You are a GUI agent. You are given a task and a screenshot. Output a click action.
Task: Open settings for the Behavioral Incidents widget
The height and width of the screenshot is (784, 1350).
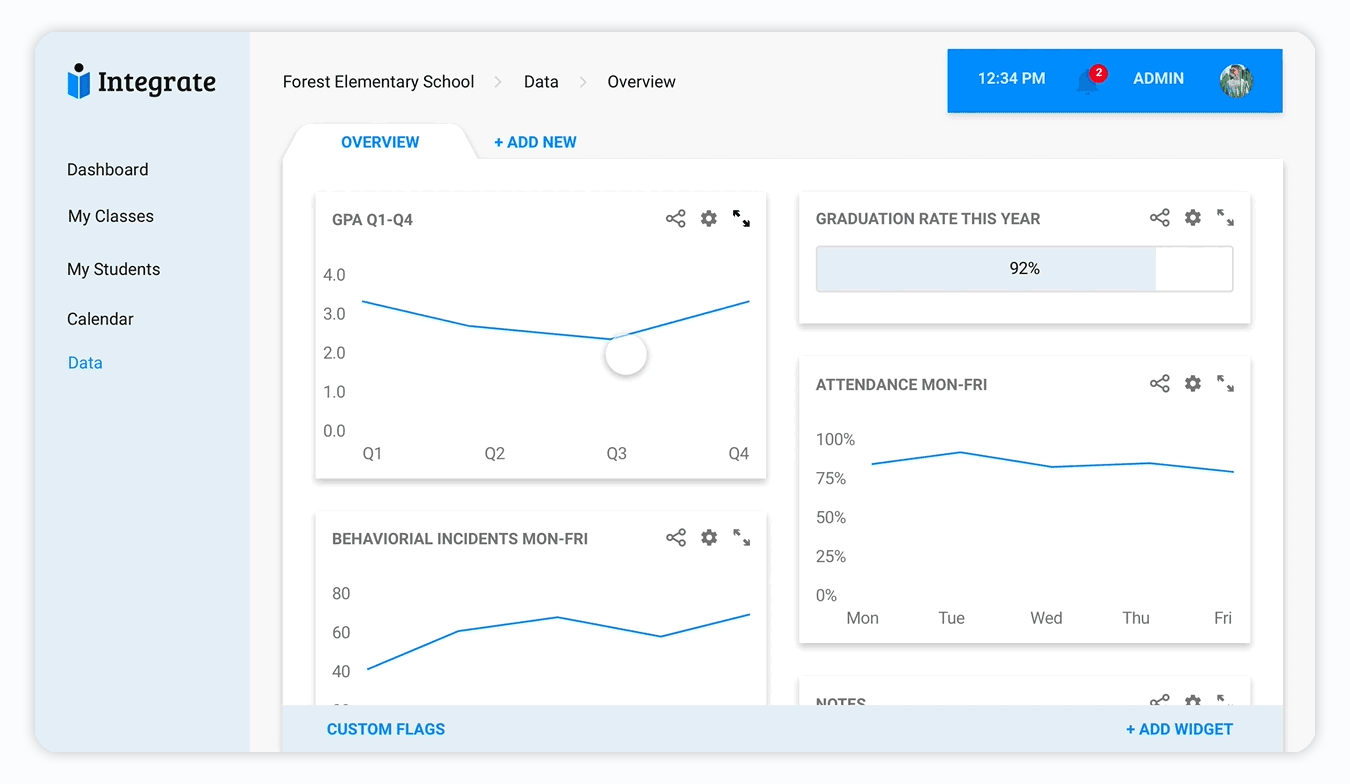(709, 537)
